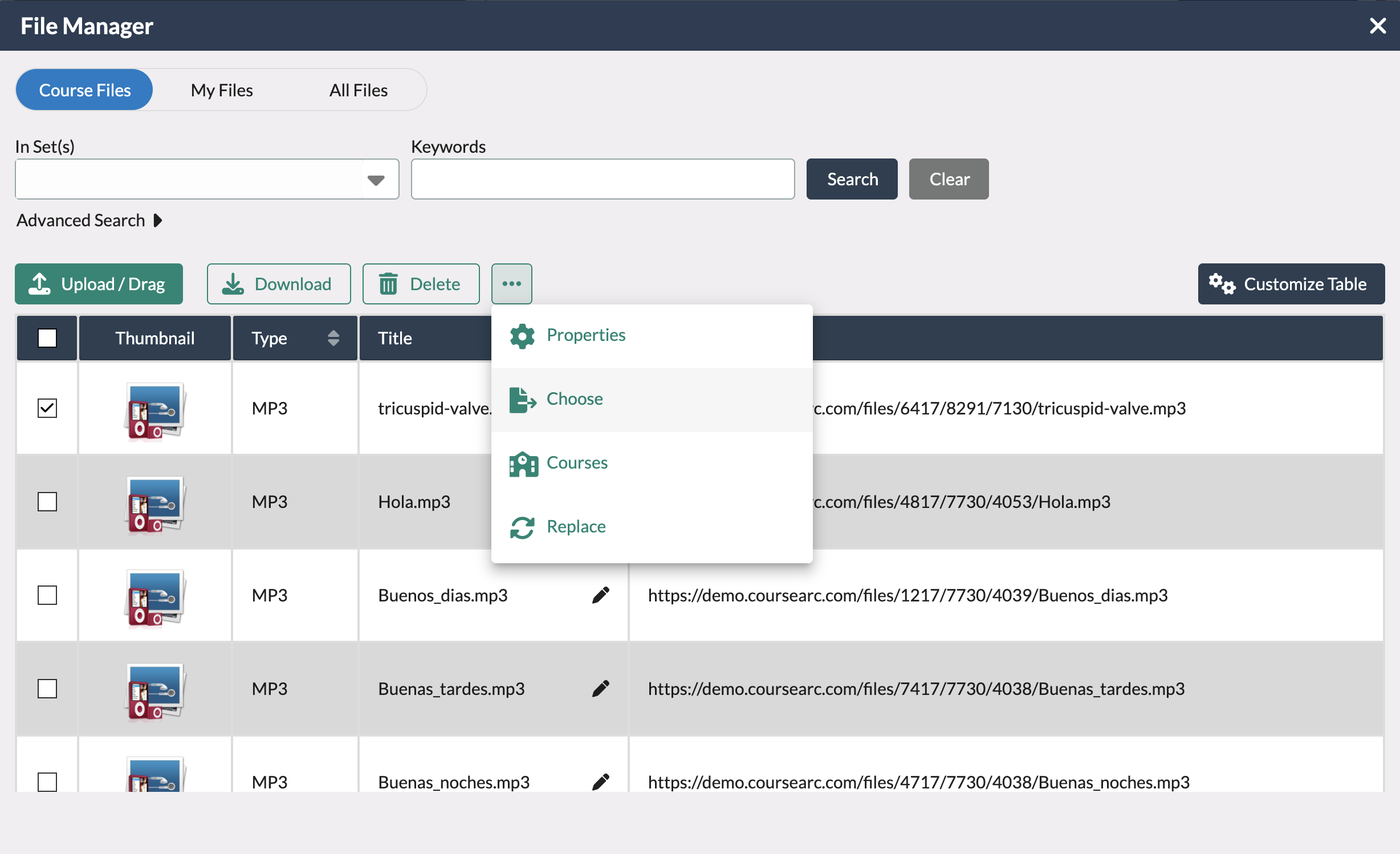Close the File Manager dialog

pos(1377,26)
